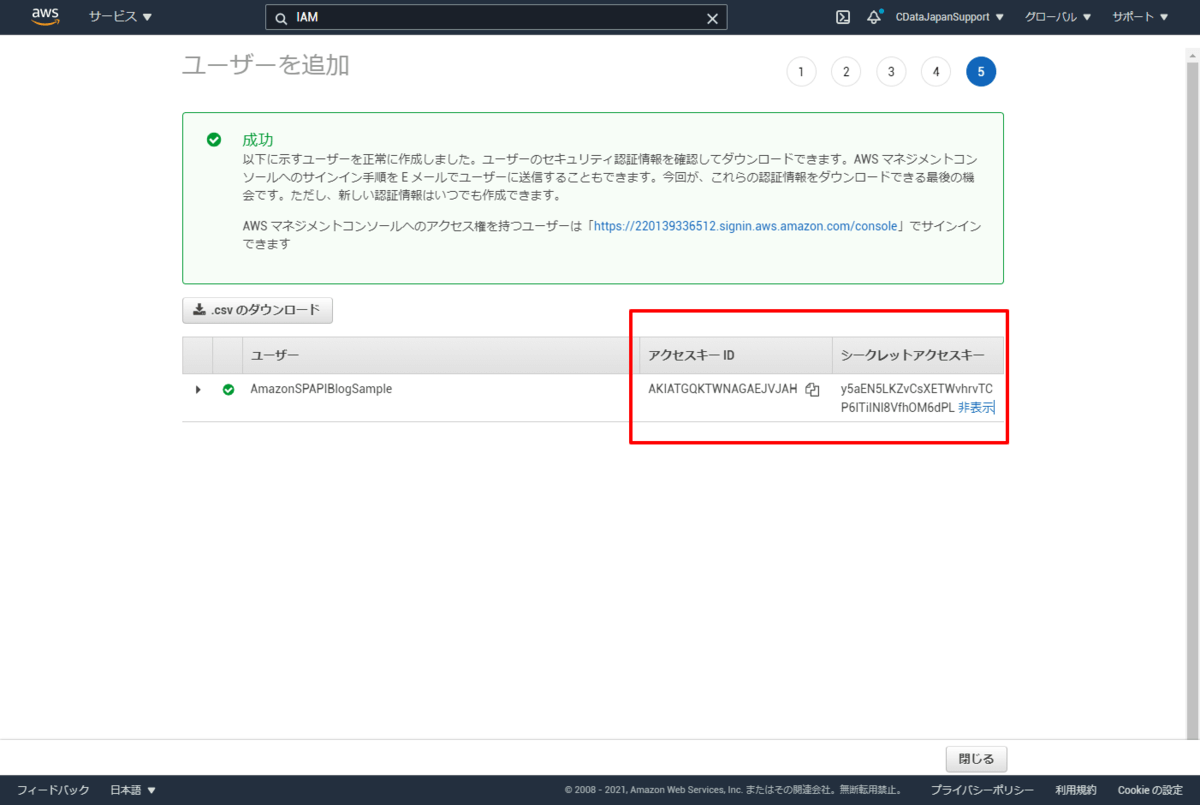Click the green check on user row
1200x805 pixels.
[228, 389]
